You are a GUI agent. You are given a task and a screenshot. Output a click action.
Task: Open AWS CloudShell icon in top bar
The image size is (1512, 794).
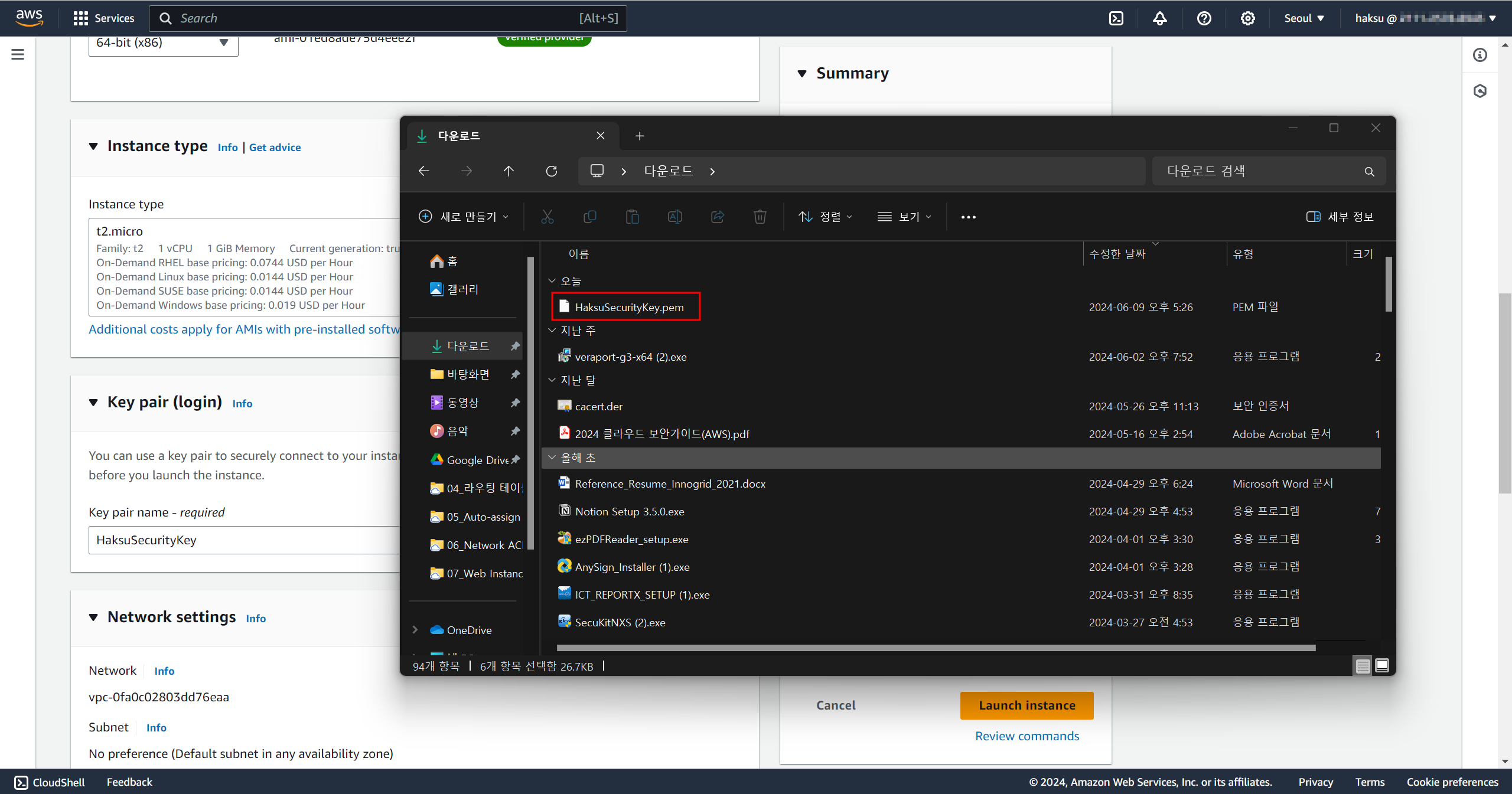pyautogui.click(x=1116, y=18)
